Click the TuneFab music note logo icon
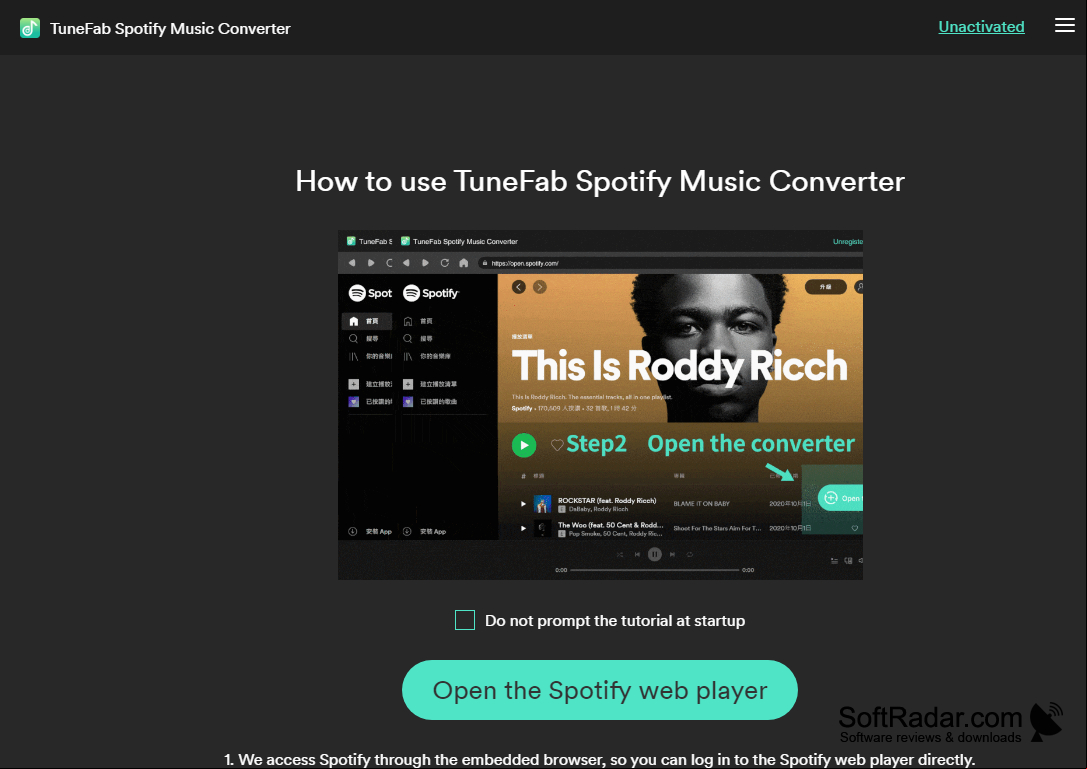Viewport: 1087px width, 769px height. (x=30, y=28)
